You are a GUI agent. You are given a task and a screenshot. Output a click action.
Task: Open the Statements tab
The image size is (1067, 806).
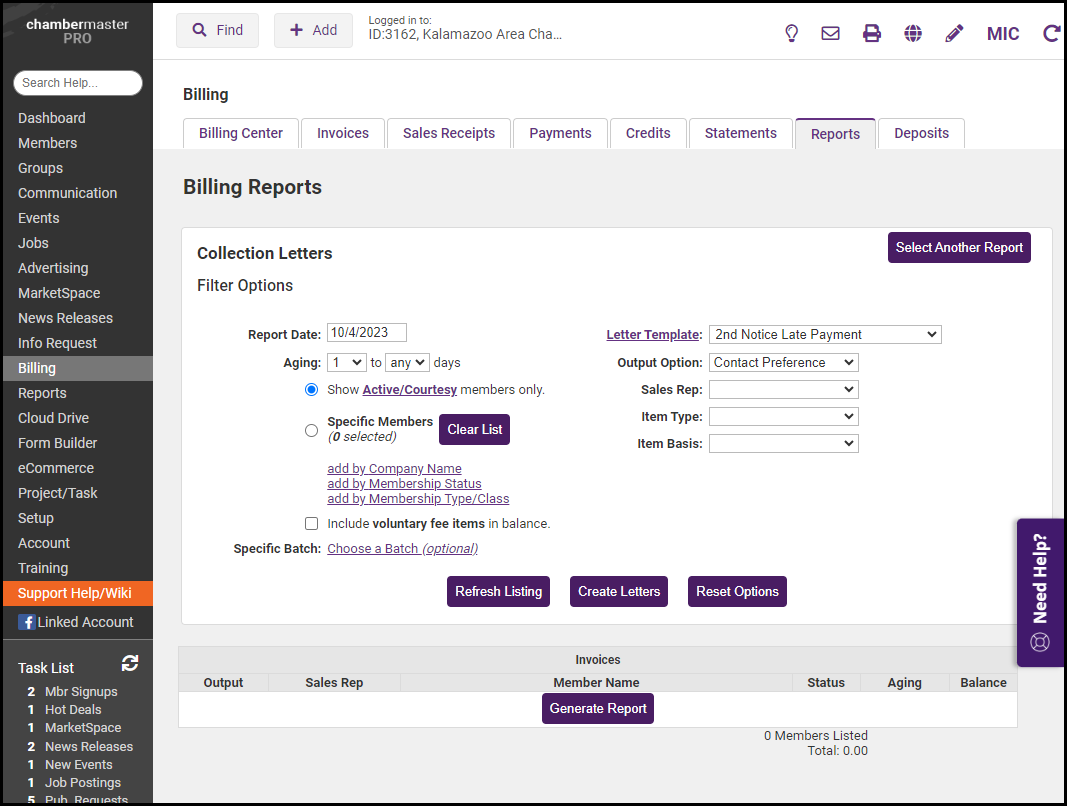click(x=740, y=133)
